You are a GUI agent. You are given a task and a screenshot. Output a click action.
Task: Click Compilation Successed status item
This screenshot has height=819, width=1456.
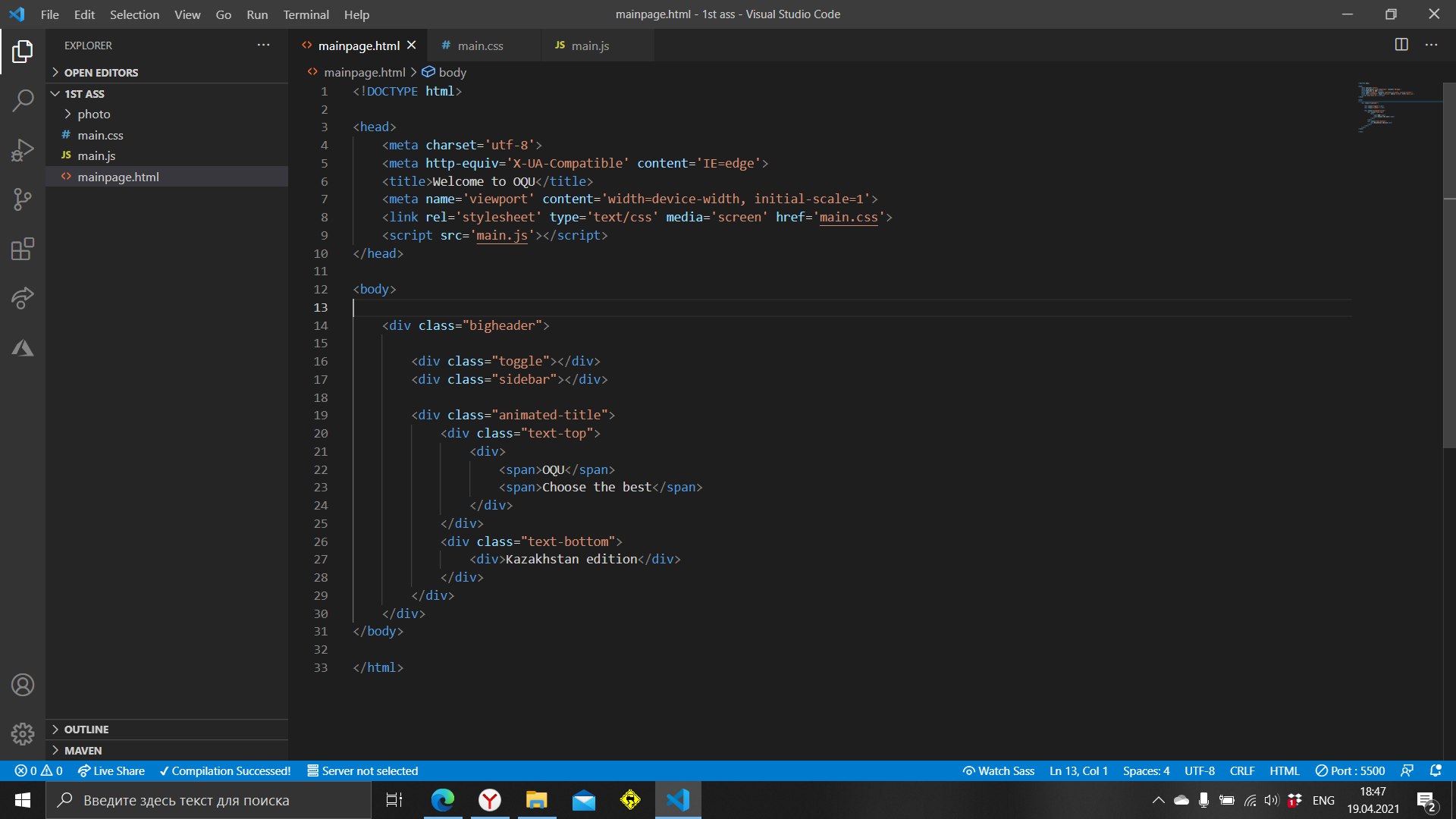[225, 770]
